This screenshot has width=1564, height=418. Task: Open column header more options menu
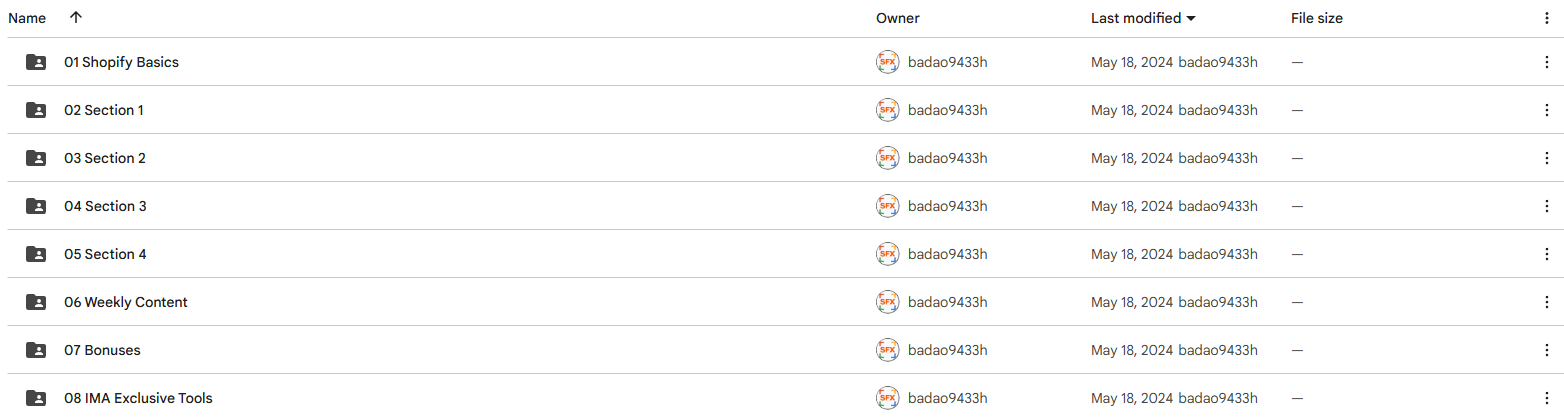click(x=1546, y=18)
